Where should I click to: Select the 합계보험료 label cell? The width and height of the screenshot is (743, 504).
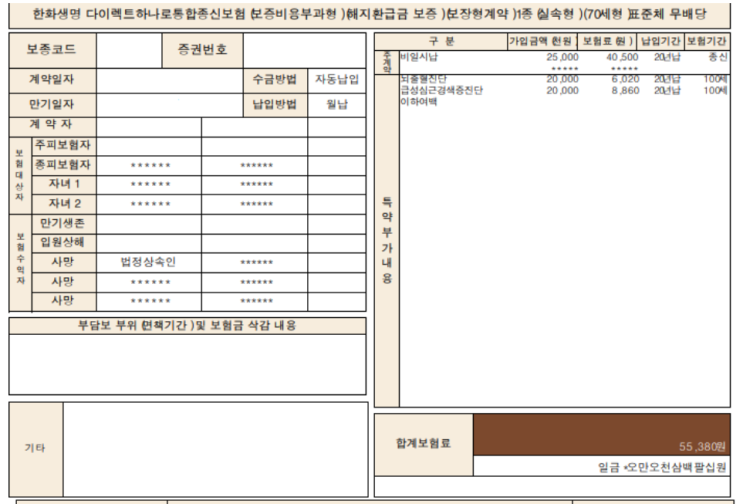[x=424, y=444]
